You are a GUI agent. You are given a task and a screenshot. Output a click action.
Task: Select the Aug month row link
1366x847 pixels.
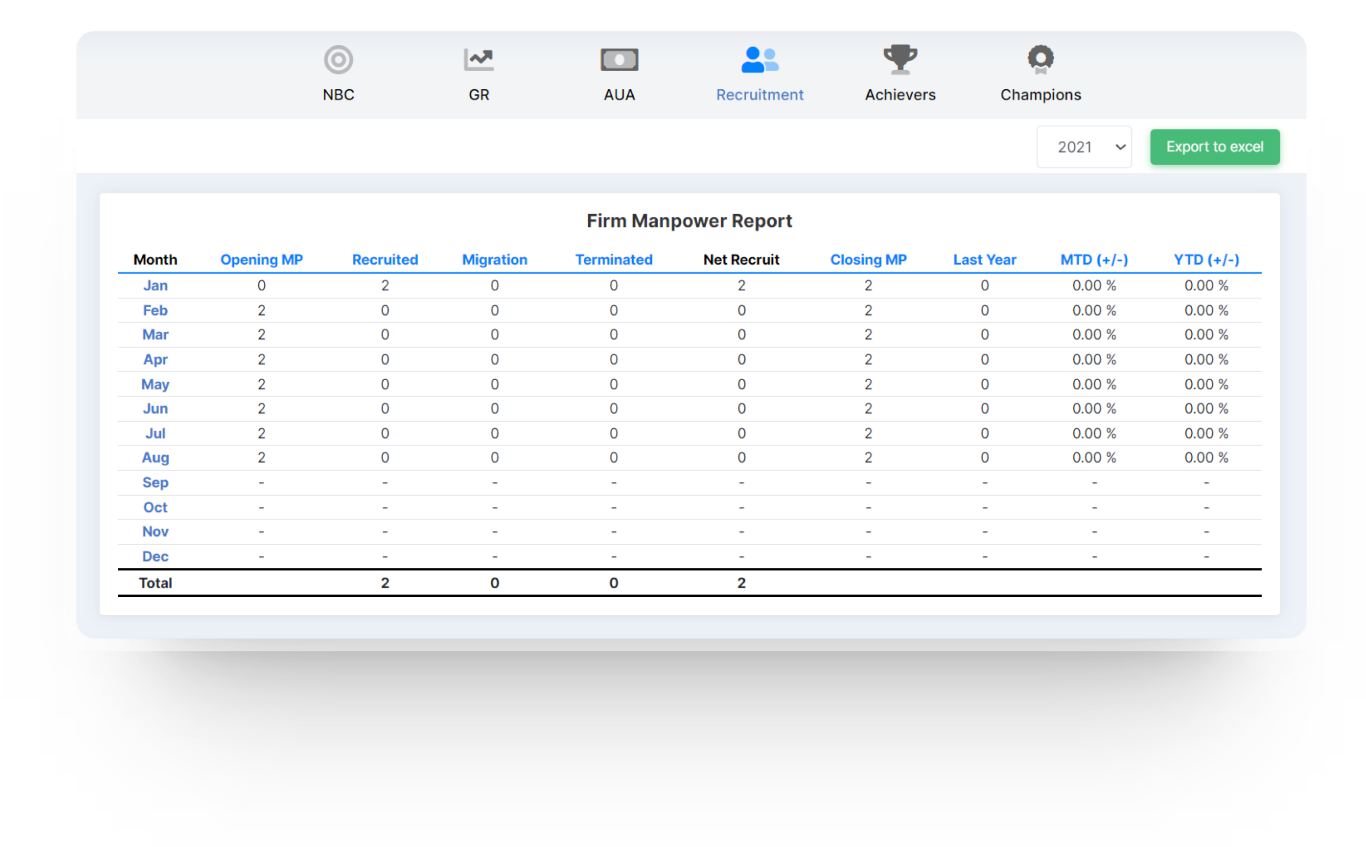pos(155,458)
